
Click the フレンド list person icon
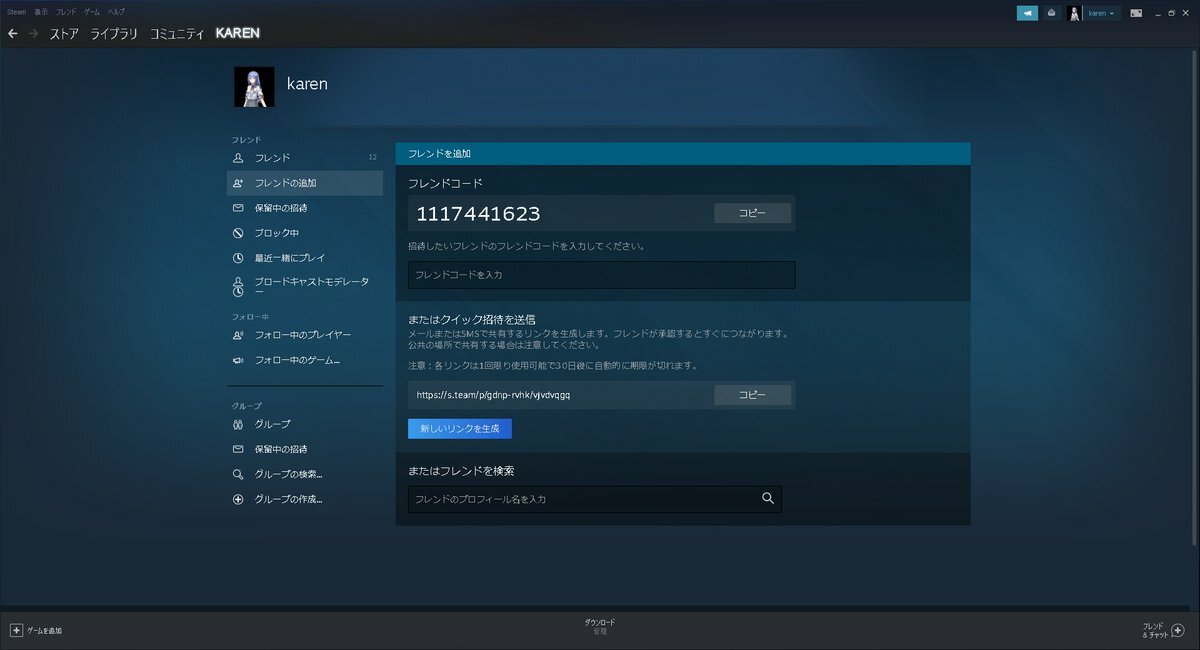pyautogui.click(x=238, y=158)
